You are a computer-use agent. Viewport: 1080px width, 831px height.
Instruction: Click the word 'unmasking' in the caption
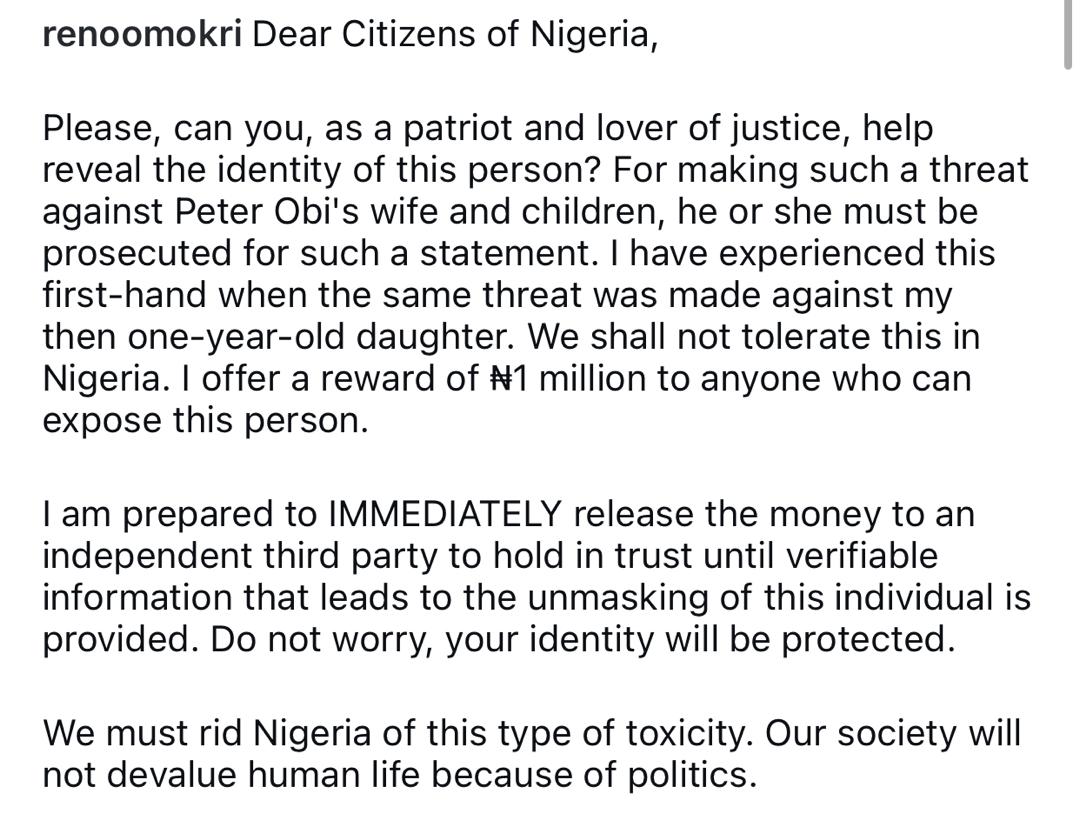click(636, 598)
